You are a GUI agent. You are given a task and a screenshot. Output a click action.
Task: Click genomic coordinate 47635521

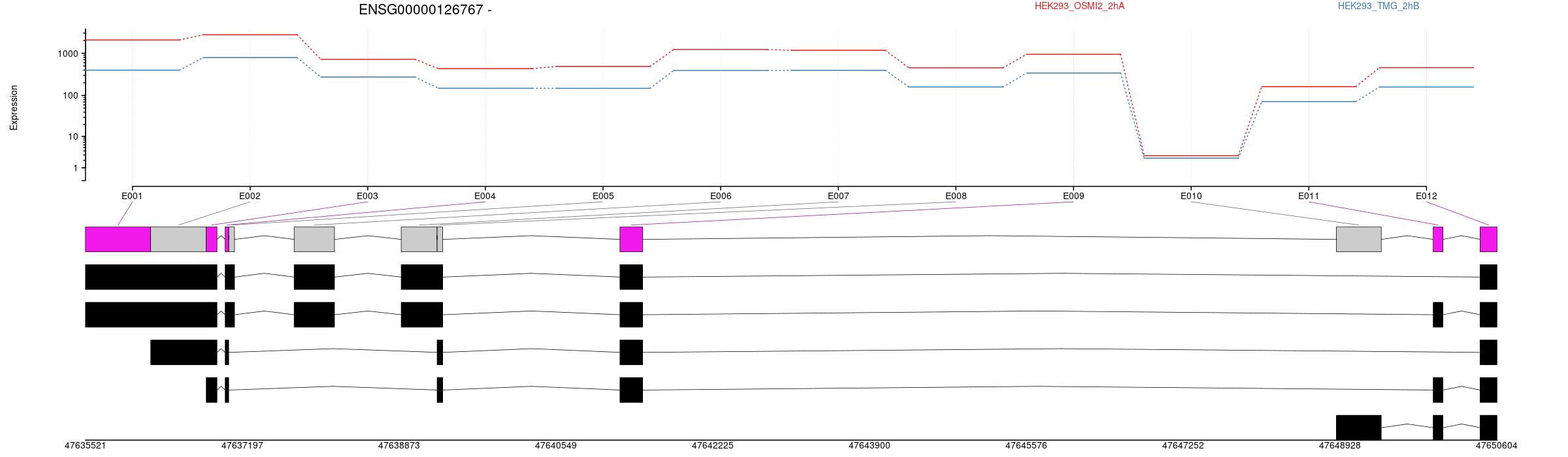pyautogui.click(x=85, y=446)
